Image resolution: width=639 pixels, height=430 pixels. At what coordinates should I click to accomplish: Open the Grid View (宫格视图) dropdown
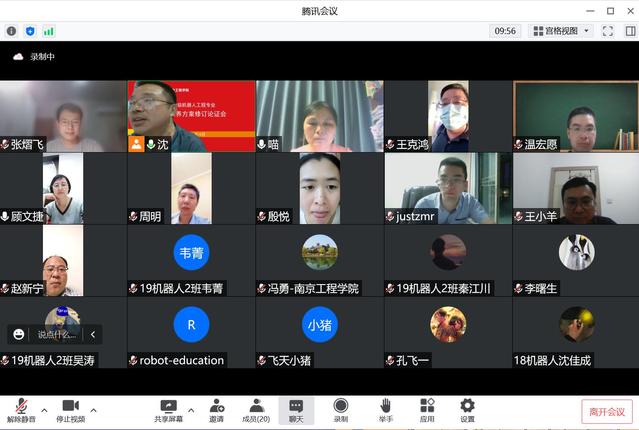pyautogui.click(x=561, y=31)
